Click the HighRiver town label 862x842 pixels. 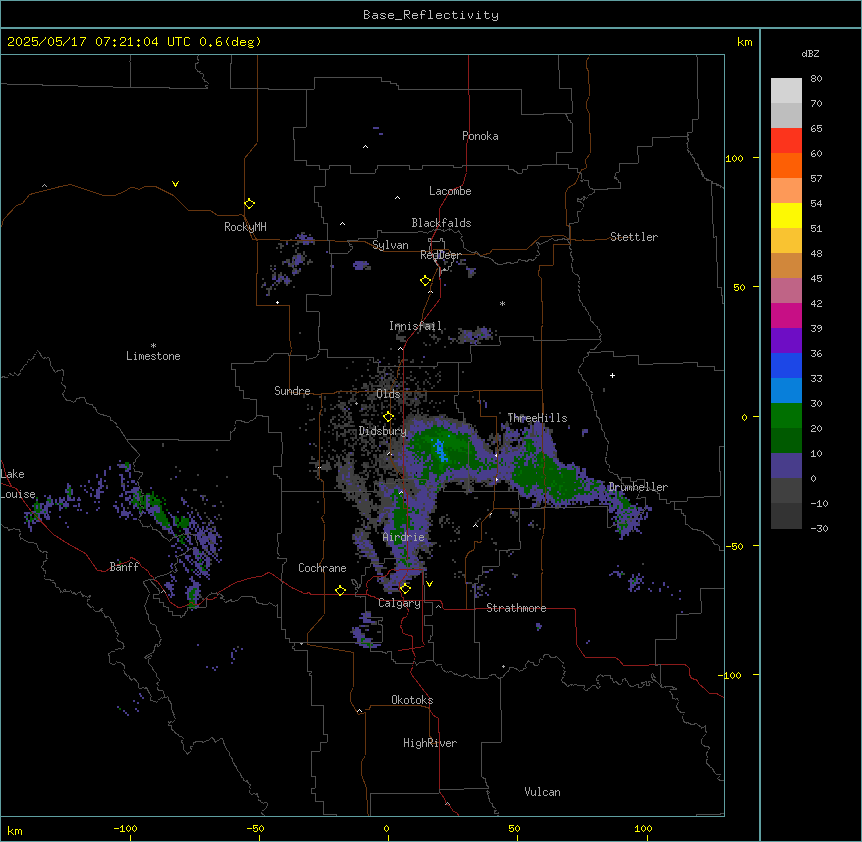429,743
